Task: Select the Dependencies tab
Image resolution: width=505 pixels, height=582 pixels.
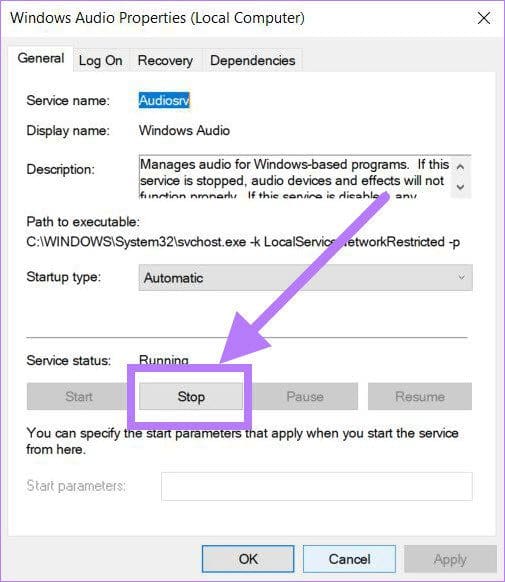Action: click(x=252, y=61)
